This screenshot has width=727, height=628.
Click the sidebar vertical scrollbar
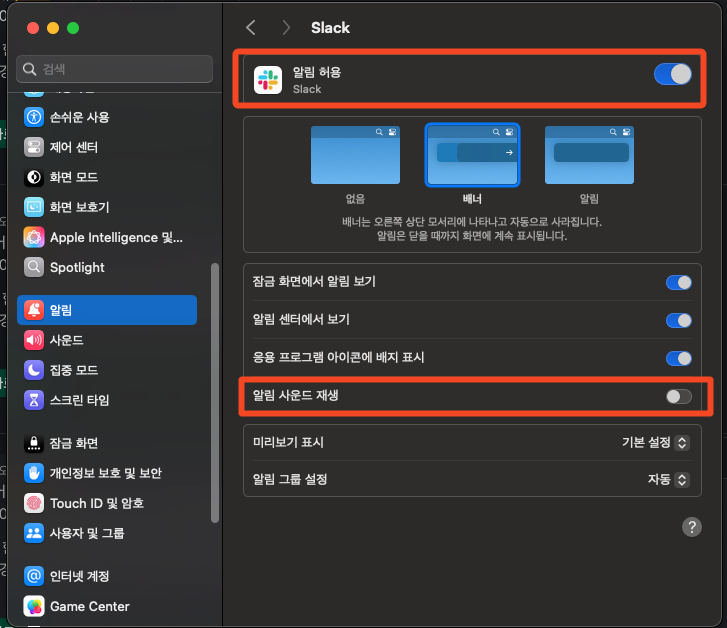[x=215, y=393]
